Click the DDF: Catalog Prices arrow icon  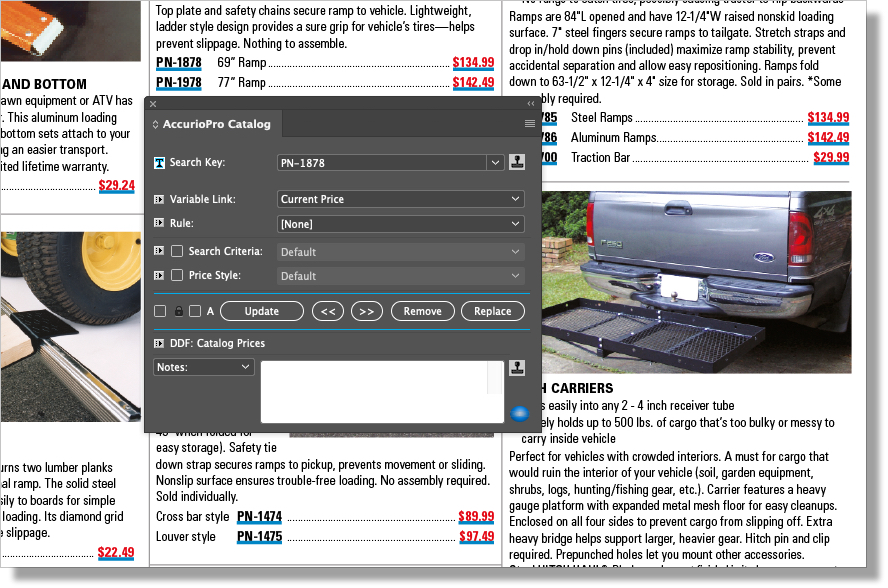point(159,344)
